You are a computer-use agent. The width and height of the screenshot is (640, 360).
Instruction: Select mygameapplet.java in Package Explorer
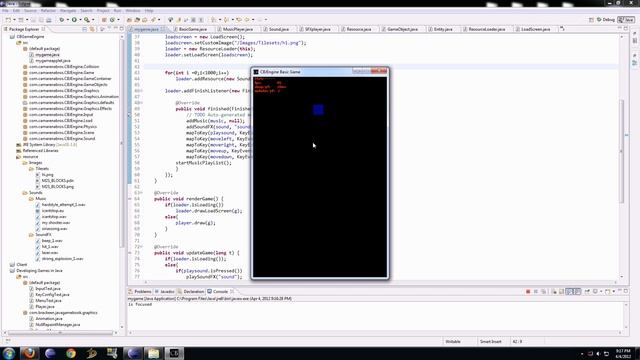pos(53,60)
